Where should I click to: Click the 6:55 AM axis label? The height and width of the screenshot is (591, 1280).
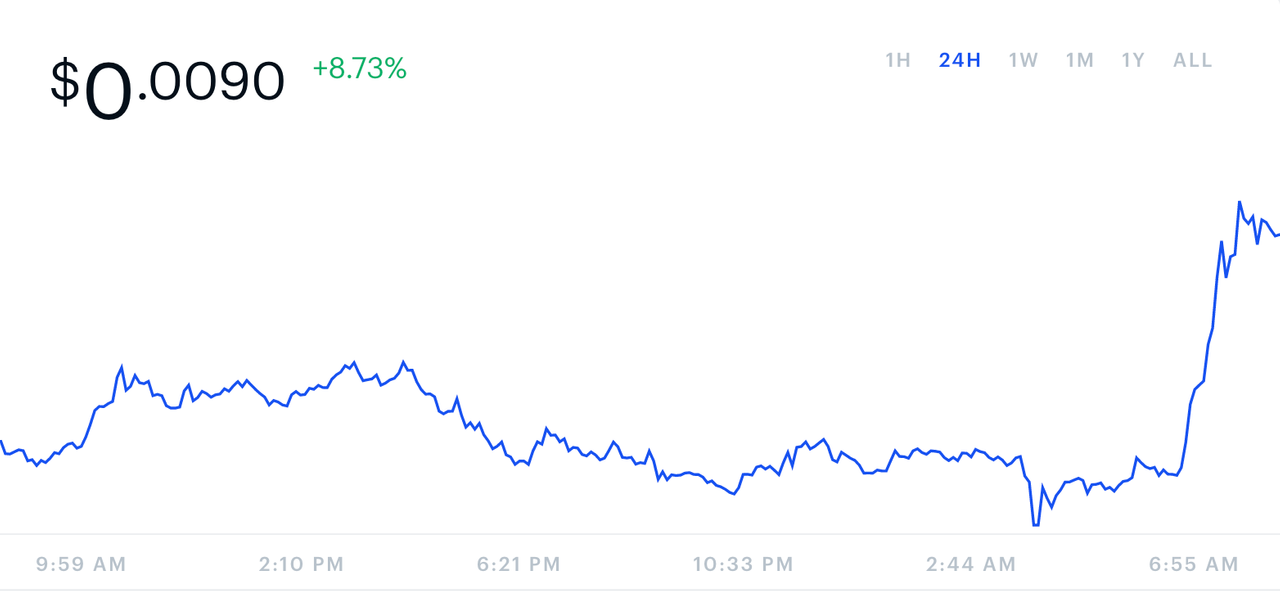(1194, 564)
